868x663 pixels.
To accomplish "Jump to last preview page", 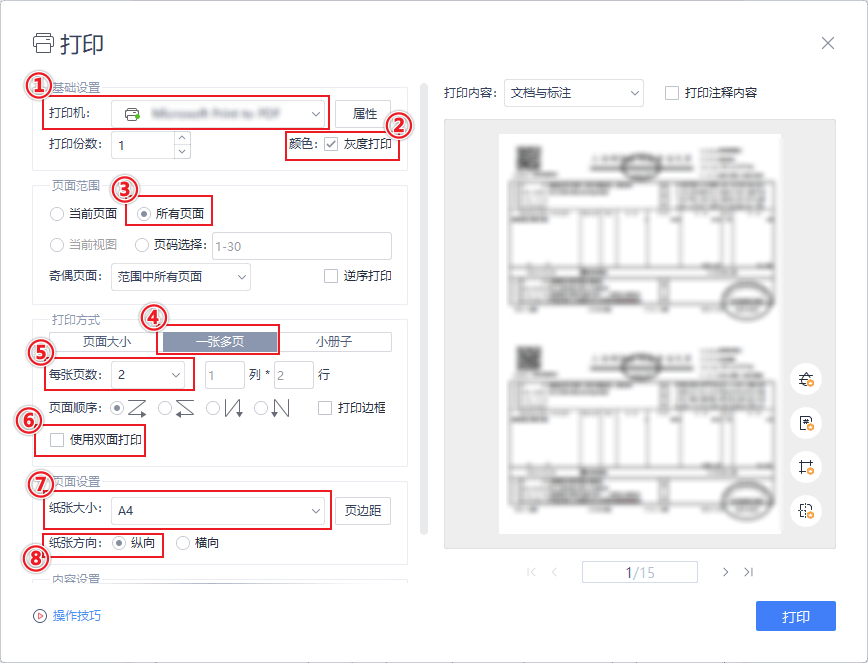I will pos(748,572).
